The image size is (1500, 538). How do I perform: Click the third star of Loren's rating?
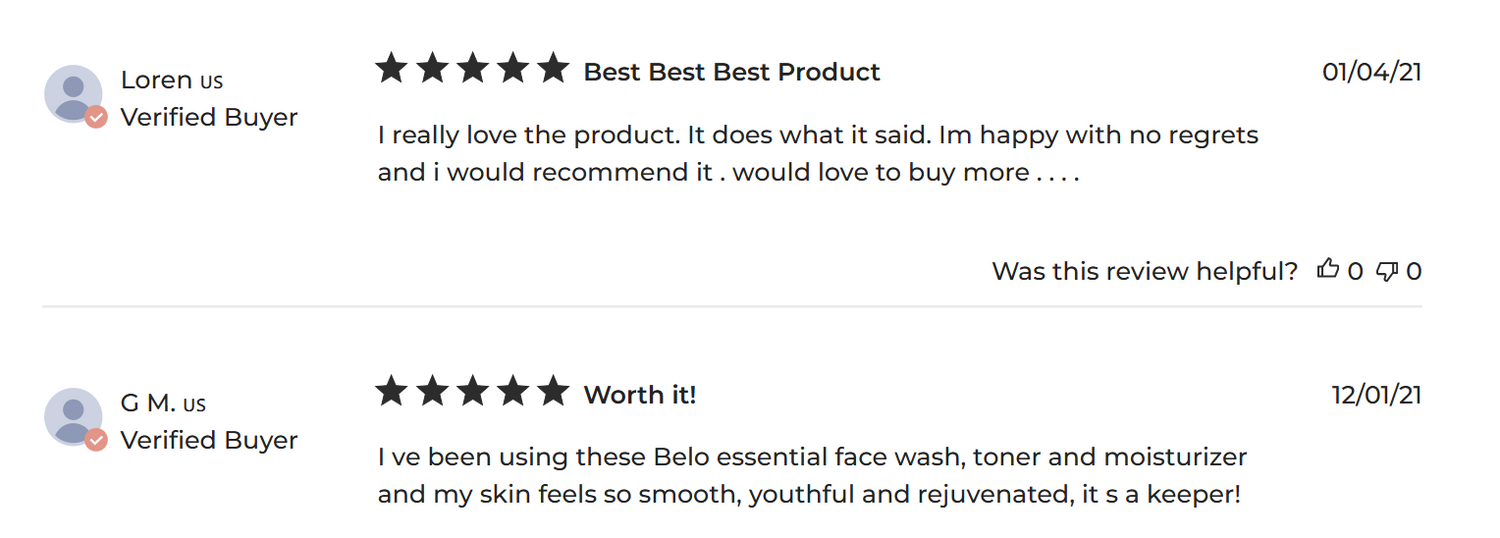(x=472, y=69)
